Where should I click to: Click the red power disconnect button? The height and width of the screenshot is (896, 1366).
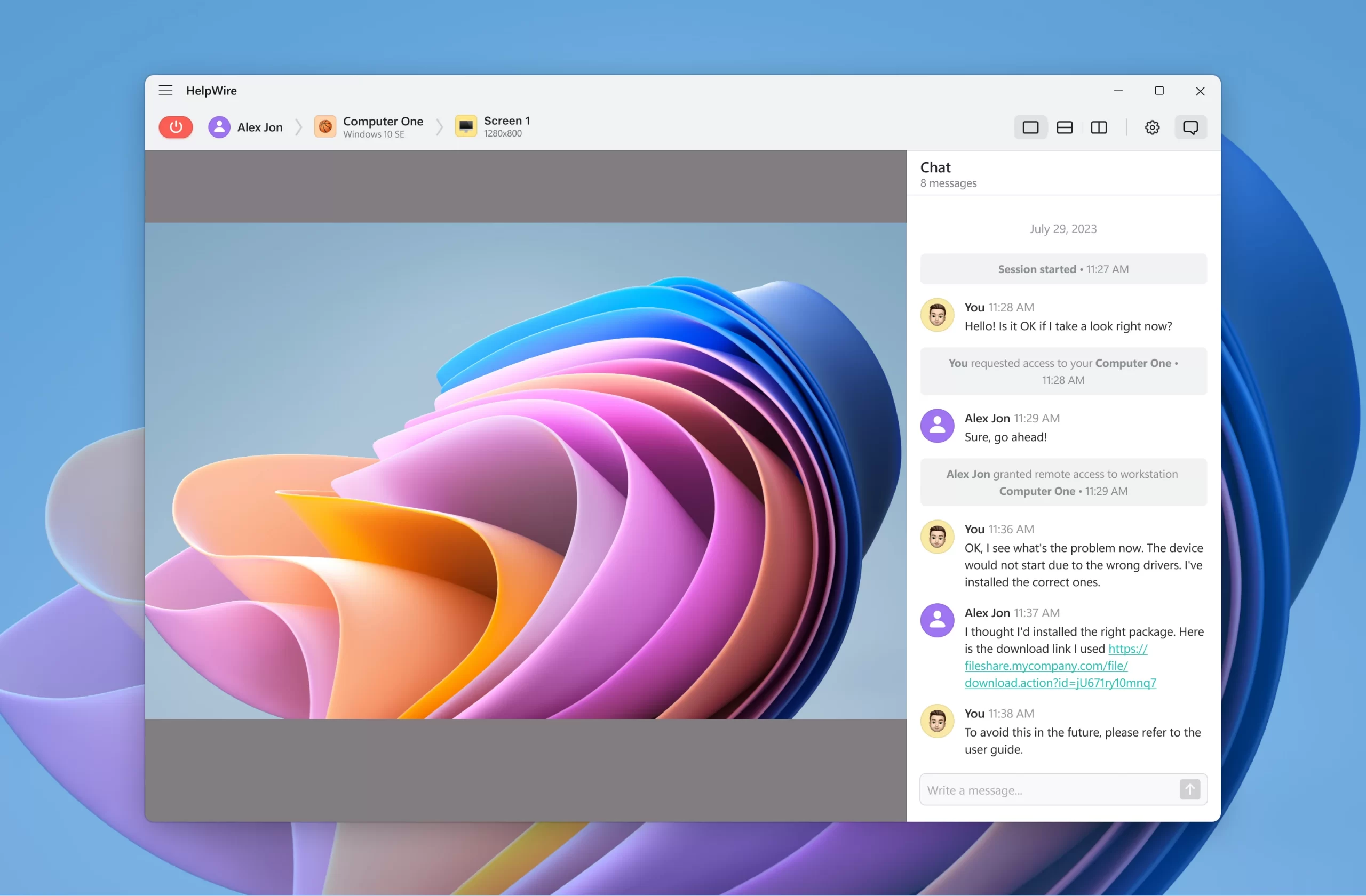[176, 127]
